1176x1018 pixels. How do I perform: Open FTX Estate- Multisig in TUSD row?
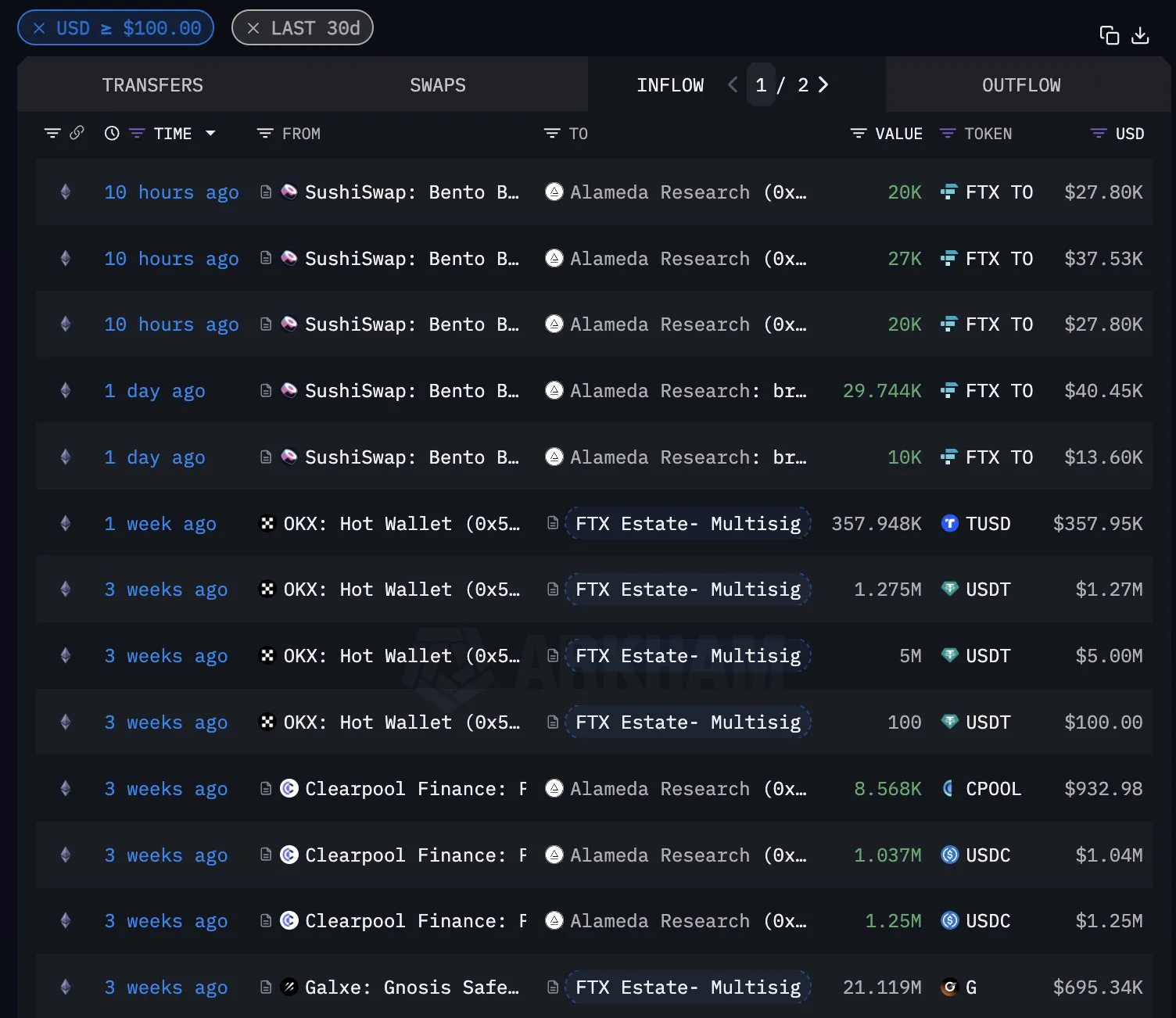point(688,523)
